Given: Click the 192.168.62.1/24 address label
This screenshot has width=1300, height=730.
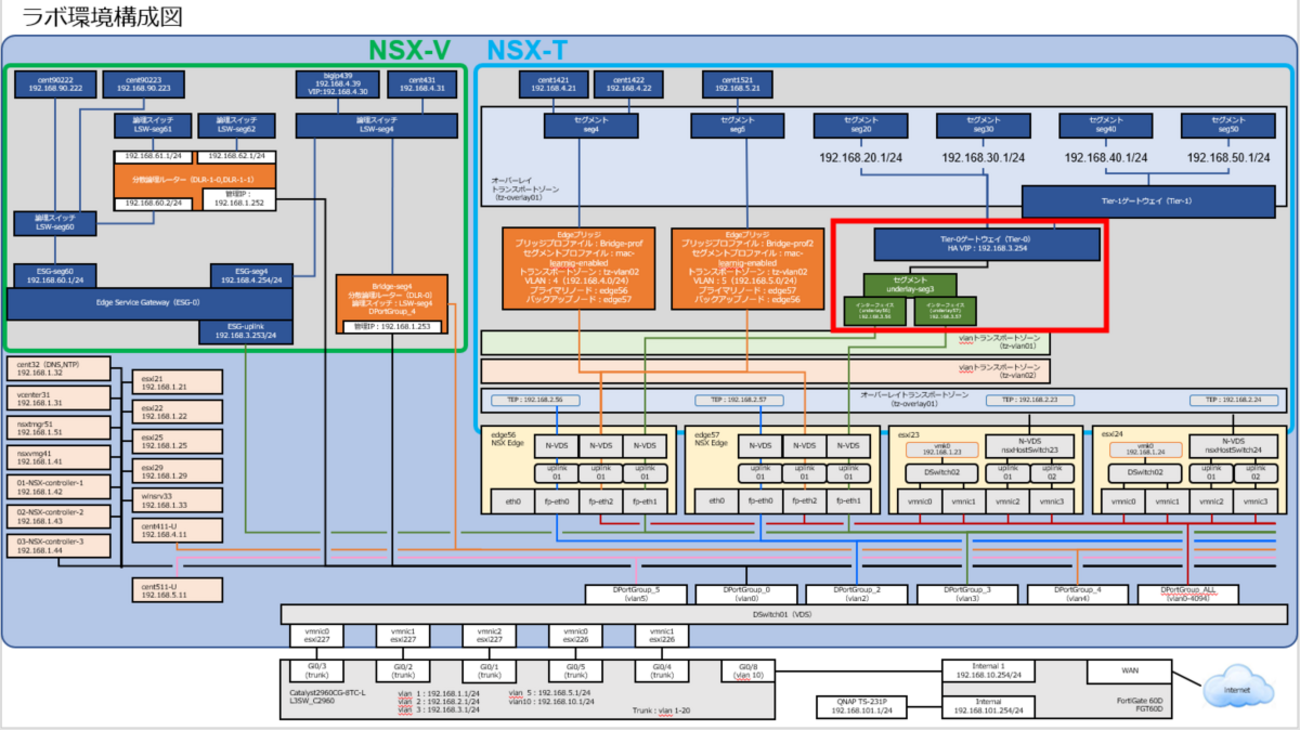Looking at the screenshot, I should [x=235, y=157].
